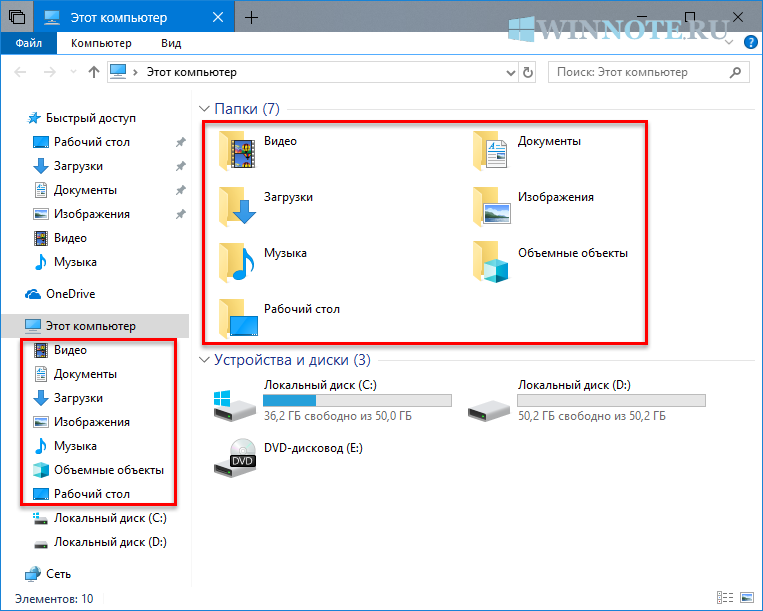This screenshot has width=763, height=611.
Task: Open Загрузки under Этот компьютер in sidebar
Action: (x=68, y=398)
